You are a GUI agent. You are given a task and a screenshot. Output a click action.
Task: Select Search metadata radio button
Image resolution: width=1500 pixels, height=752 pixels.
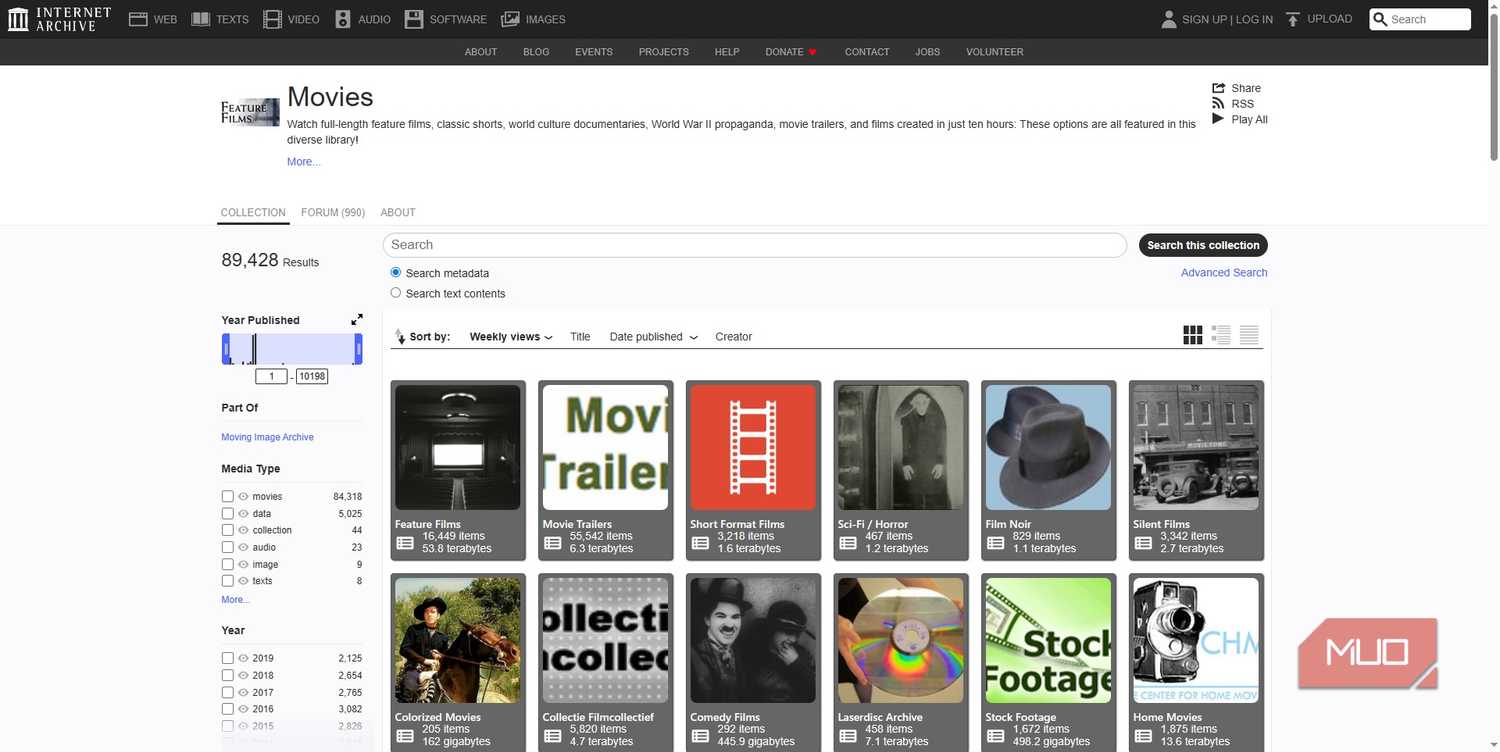tap(396, 272)
